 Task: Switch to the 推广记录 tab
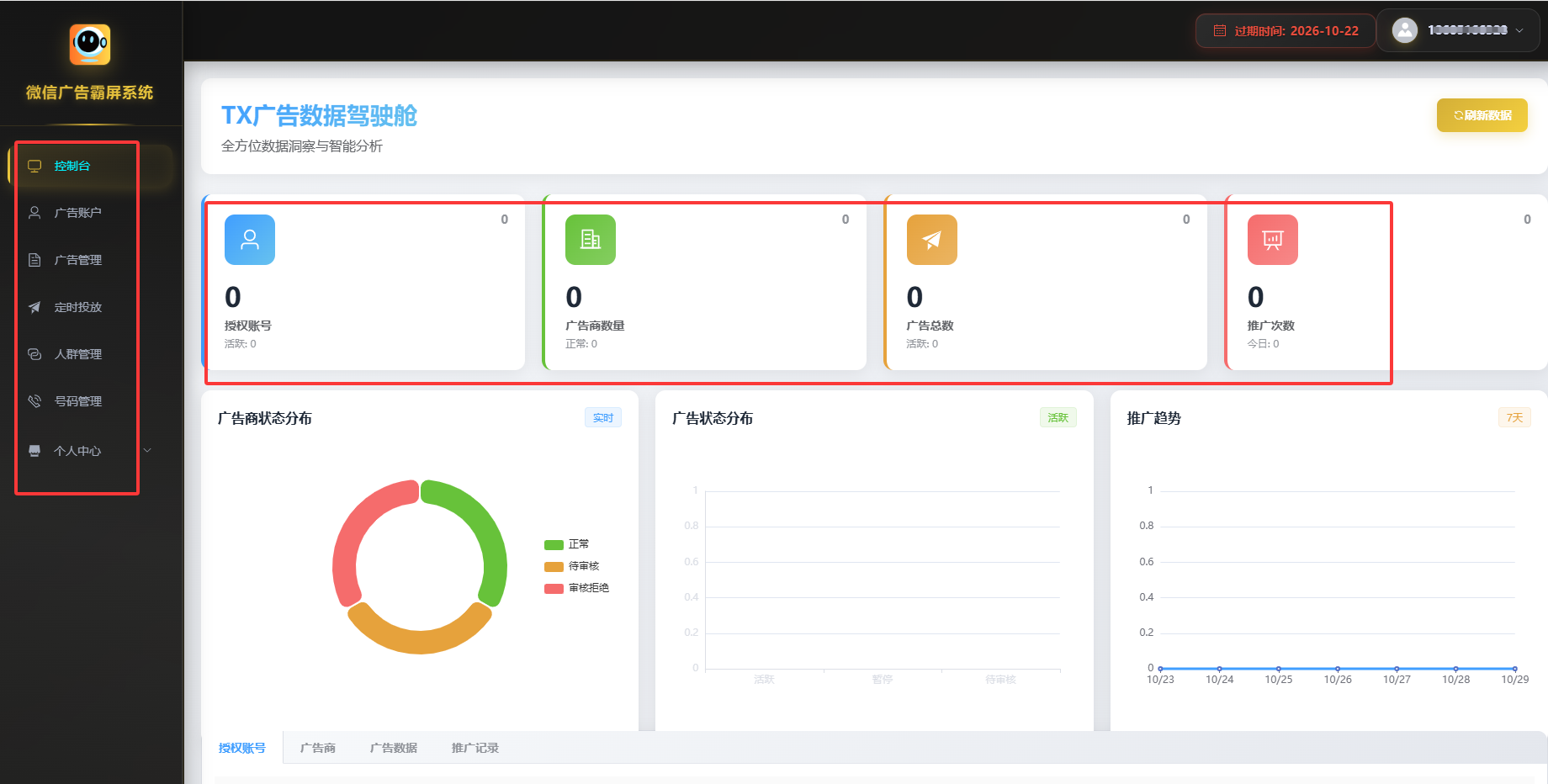[x=474, y=748]
